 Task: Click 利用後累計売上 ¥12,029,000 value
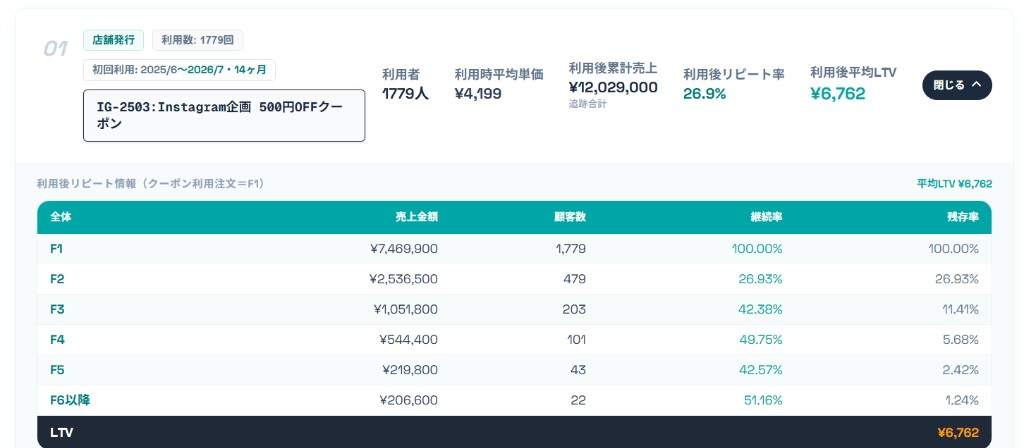point(613,87)
